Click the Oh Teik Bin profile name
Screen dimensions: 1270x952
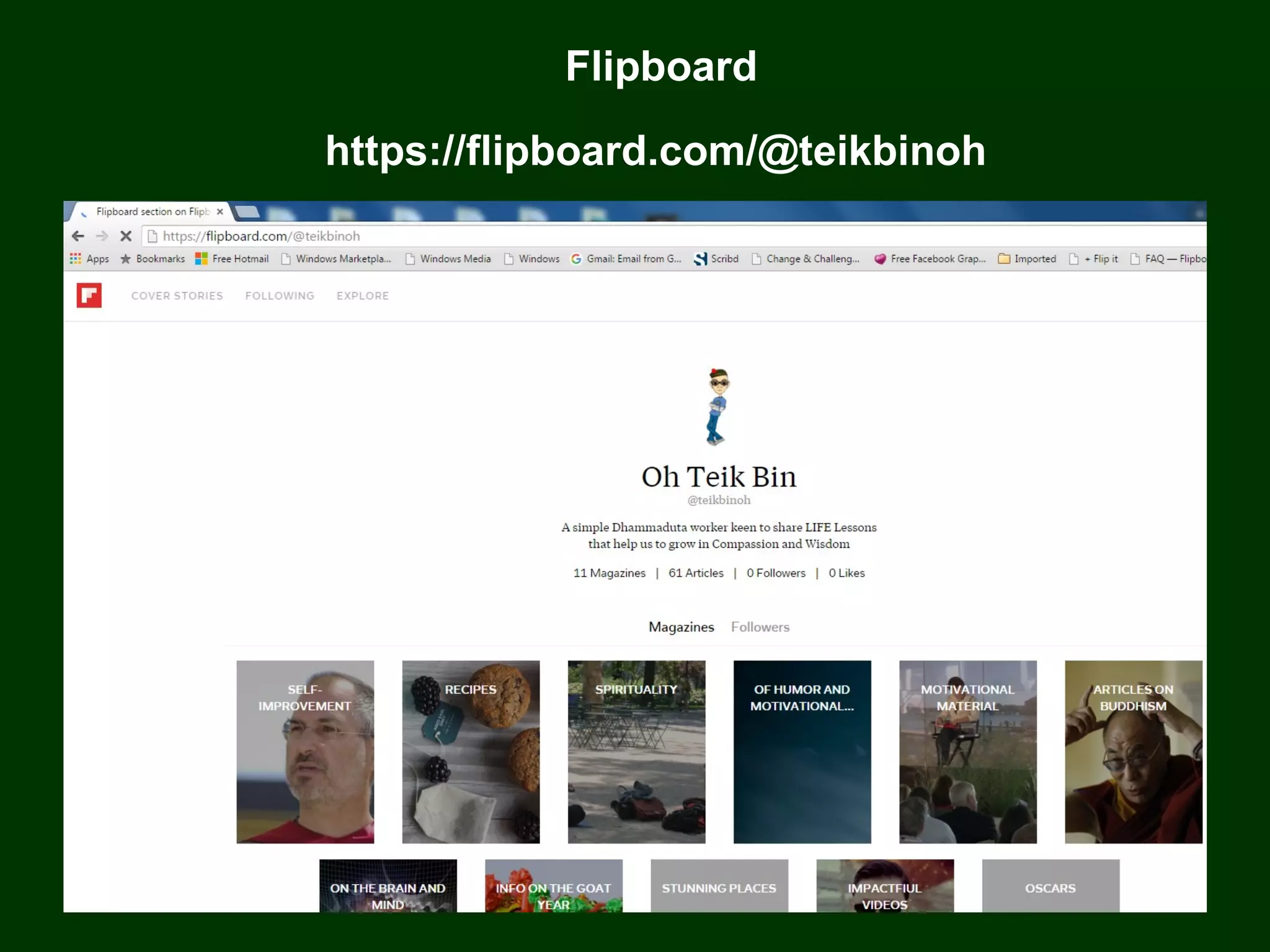719,477
